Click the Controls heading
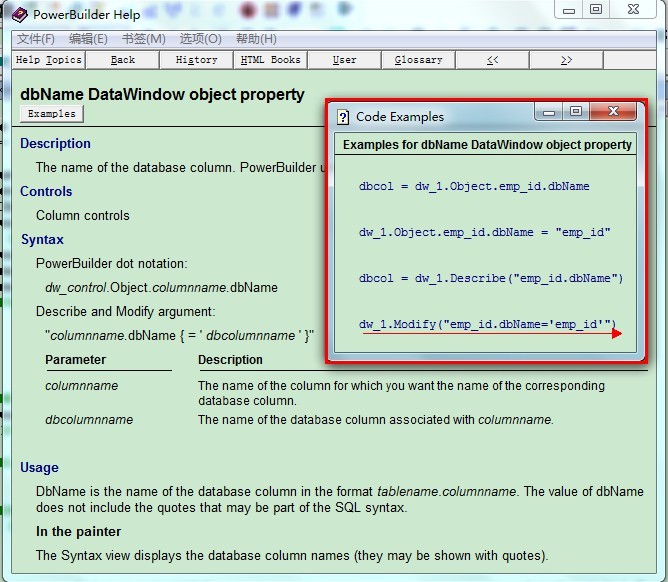This screenshot has width=668, height=582. point(46,191)
